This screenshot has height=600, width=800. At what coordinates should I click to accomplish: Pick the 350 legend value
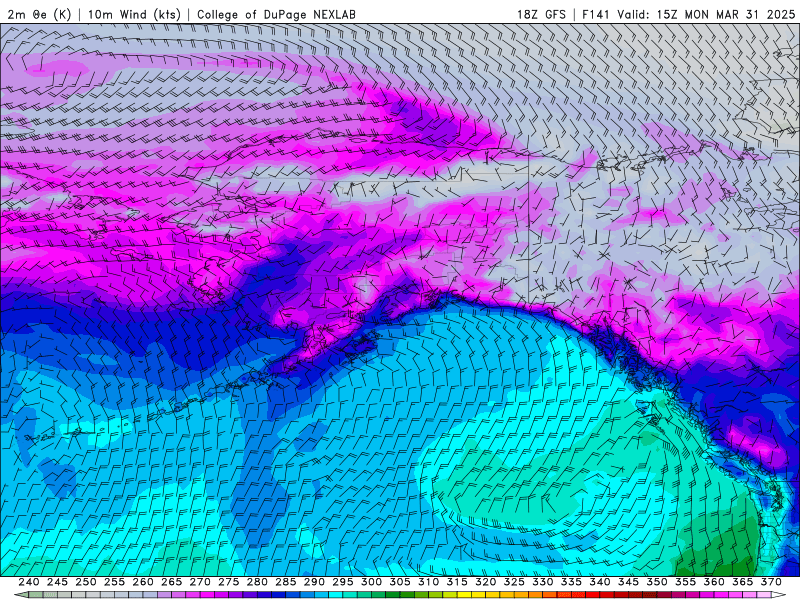(x=657, y=582)
